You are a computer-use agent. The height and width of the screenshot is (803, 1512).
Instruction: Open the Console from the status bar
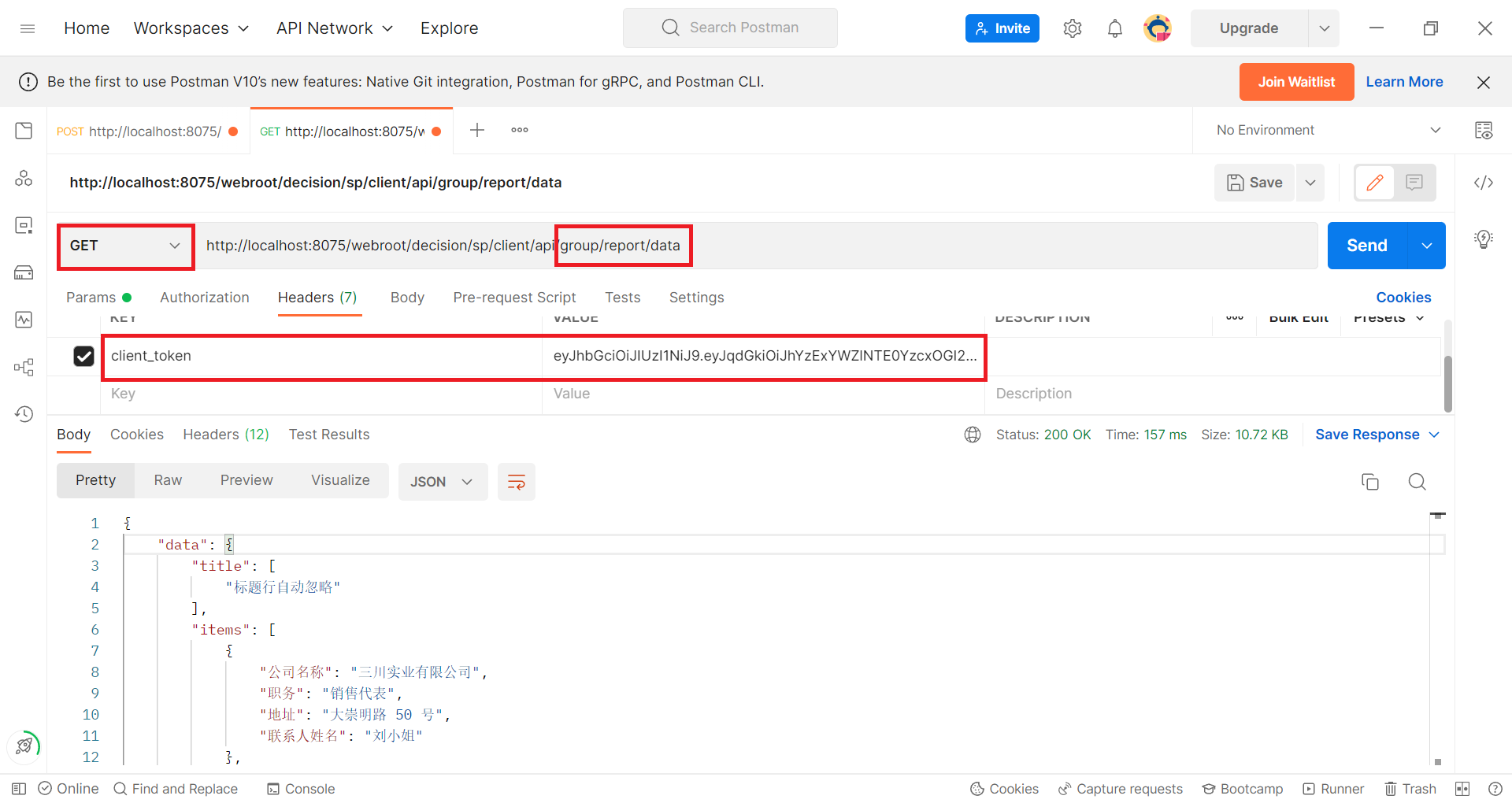(x=301, y=789)
